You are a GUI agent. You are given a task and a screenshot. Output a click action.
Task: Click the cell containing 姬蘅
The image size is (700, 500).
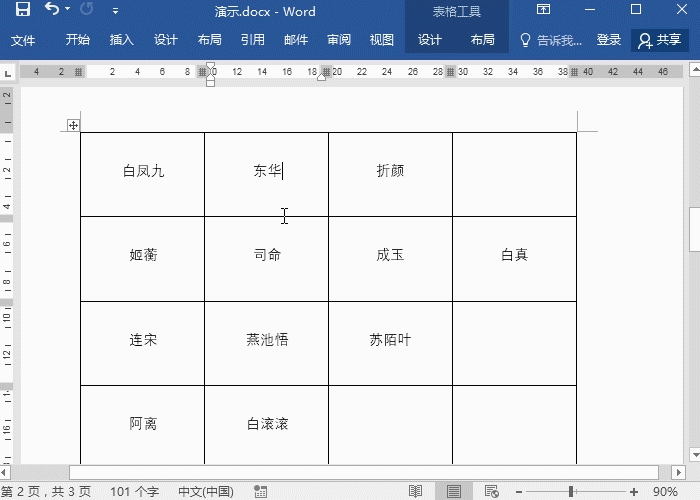coord(142,259)
